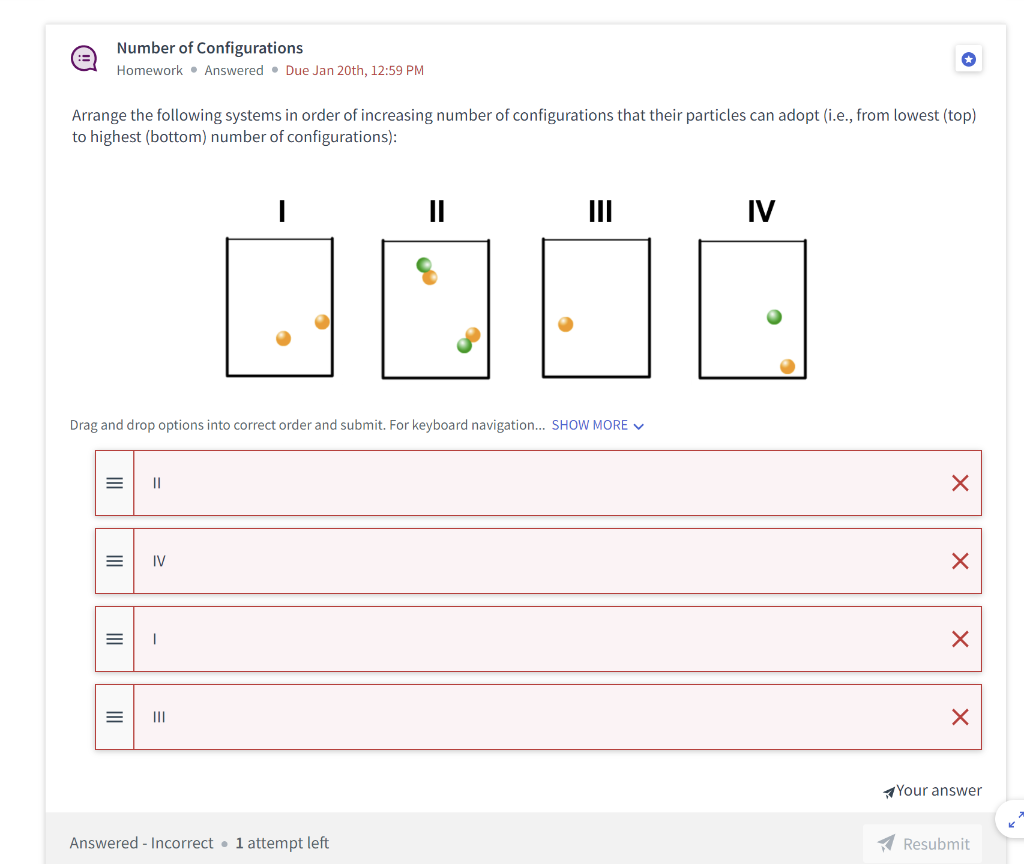1024x864 pixels.
Task: Click the drag handle beside option I
Action: click(114, 639)
